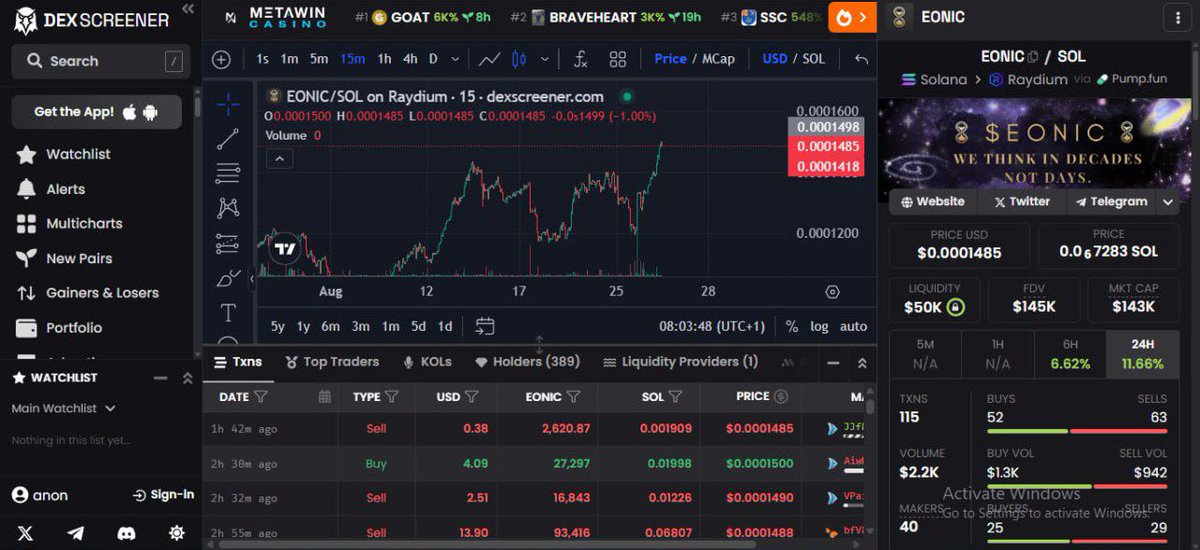This screenshot has height=550, width=1200.
Task: Expand the transactions panel double chevron
Action: (861, 362)
